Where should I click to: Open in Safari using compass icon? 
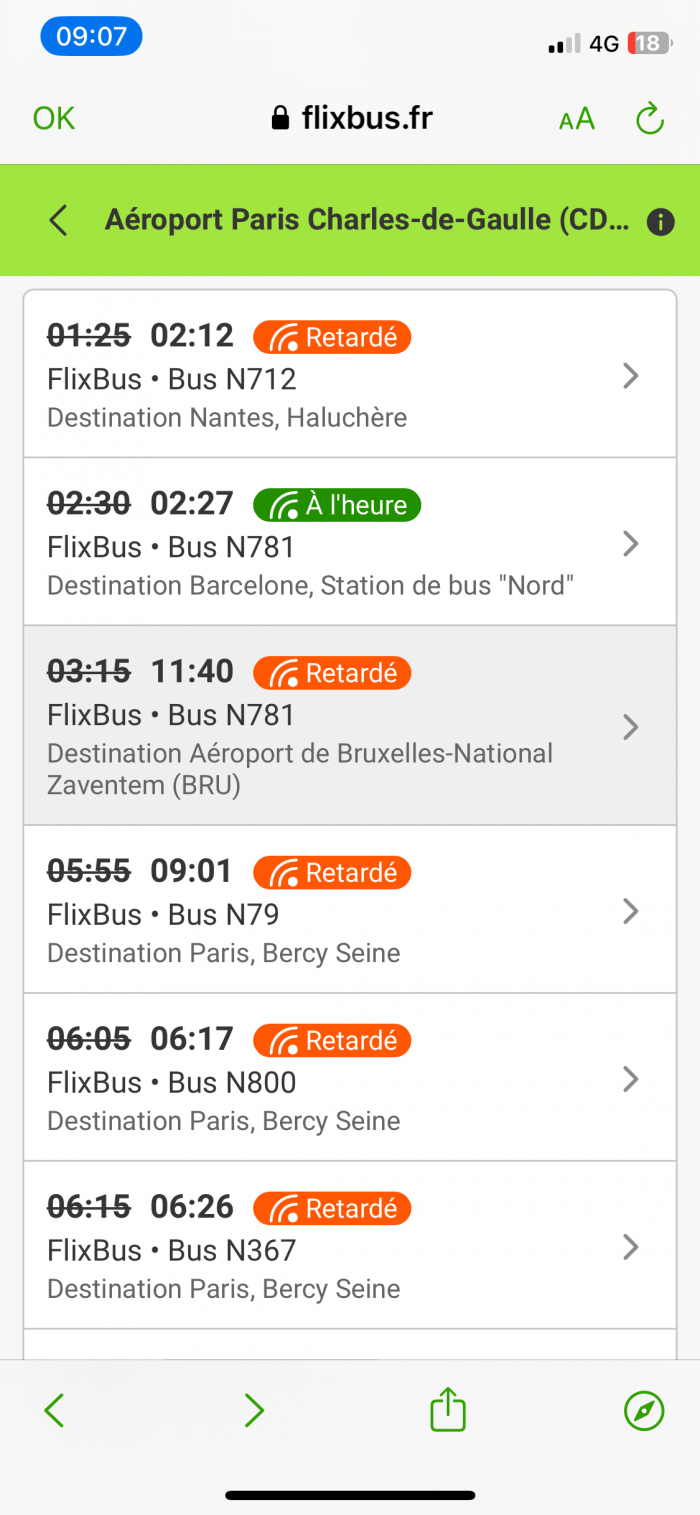click(x=644, y=1411)
